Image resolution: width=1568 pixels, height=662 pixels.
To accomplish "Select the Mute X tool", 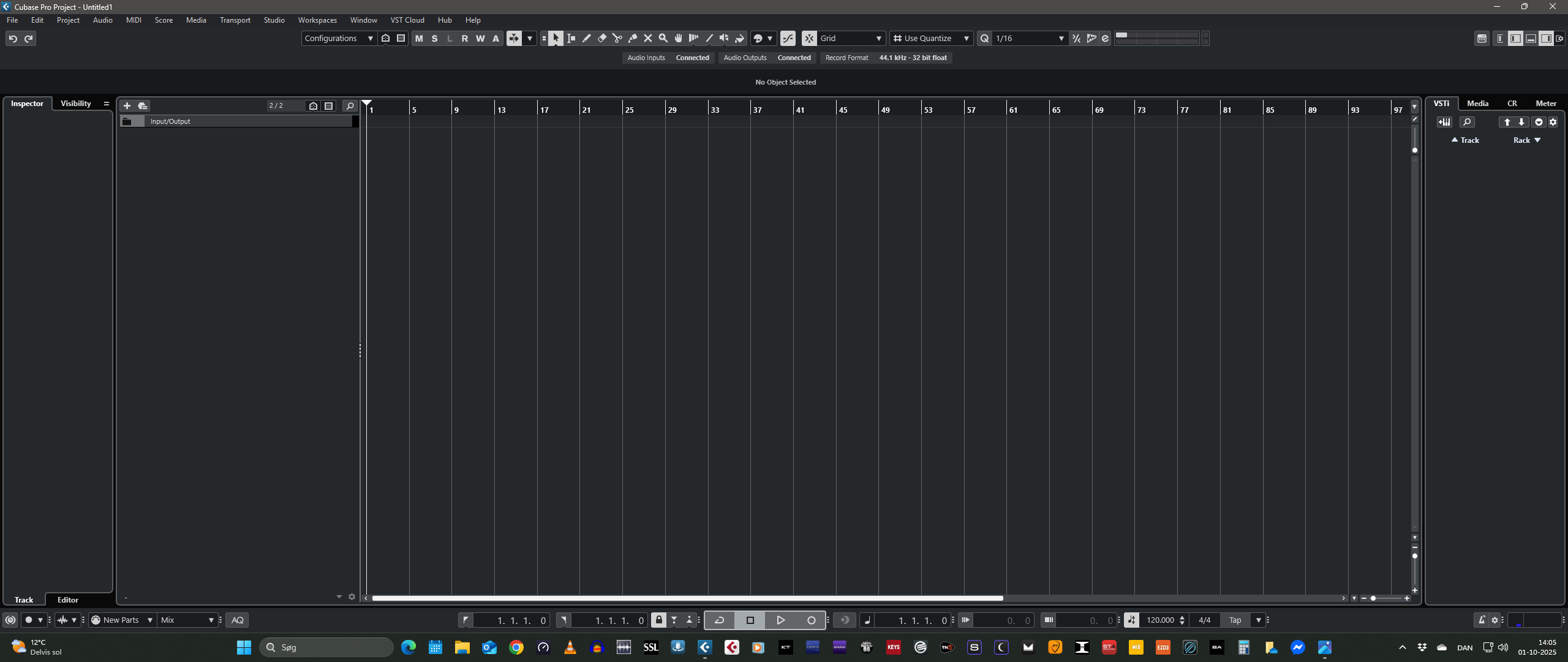I will [x=647, y=38].
